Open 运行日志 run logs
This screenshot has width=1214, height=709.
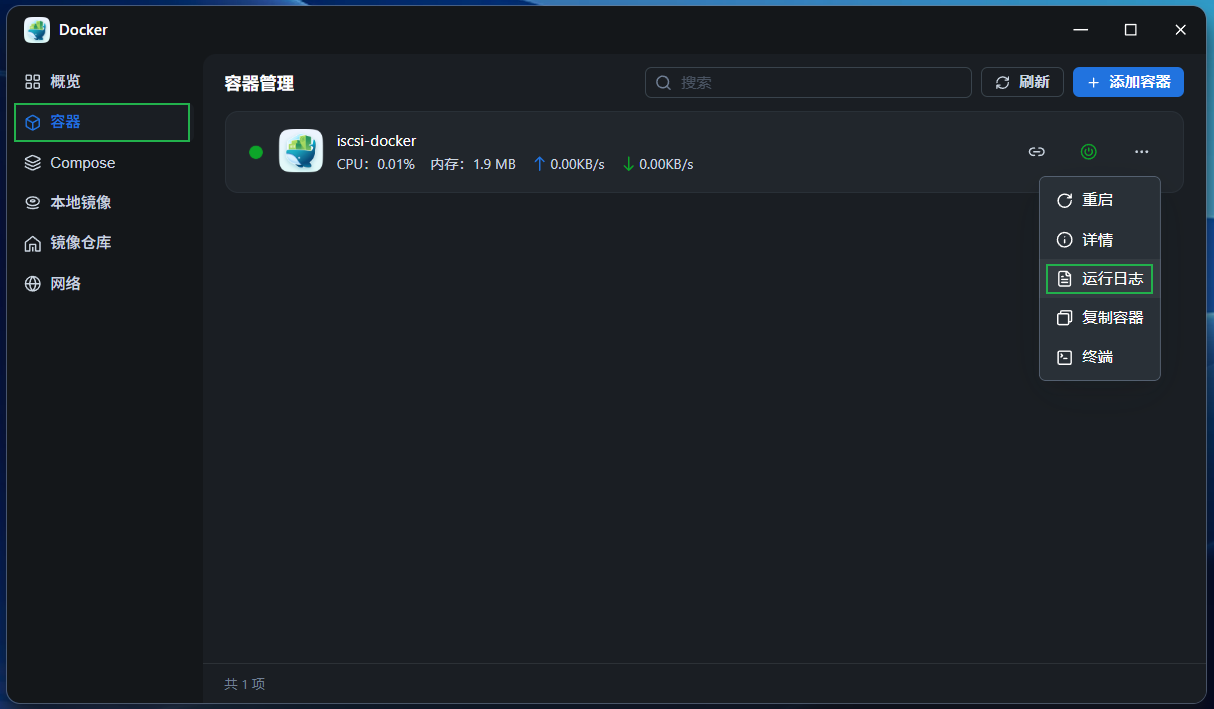[1099, 279]
